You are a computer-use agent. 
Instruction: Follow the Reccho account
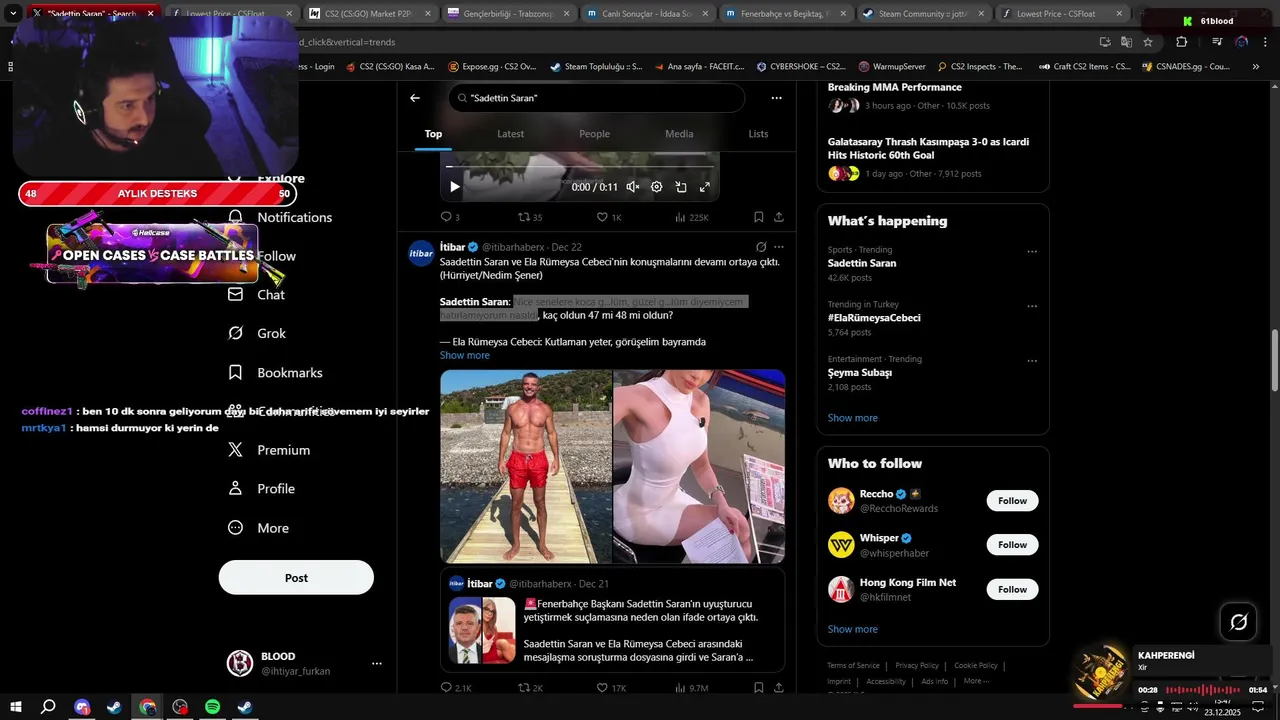point(1012,501)
